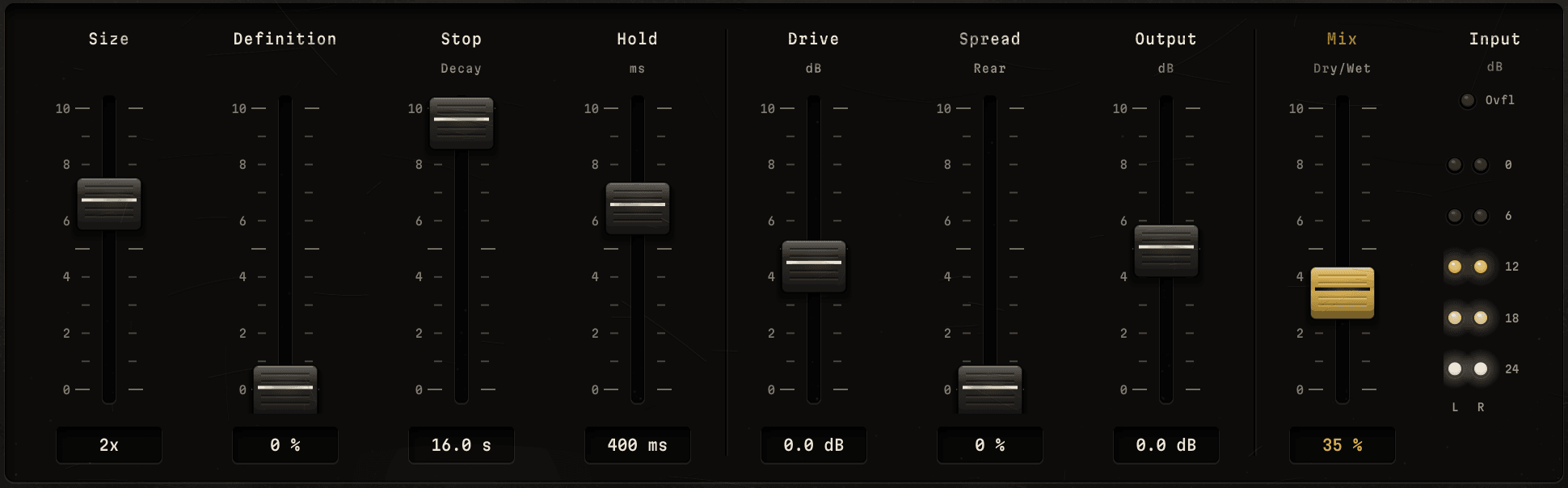Click the Hold fader handle

tap(638, 208)
